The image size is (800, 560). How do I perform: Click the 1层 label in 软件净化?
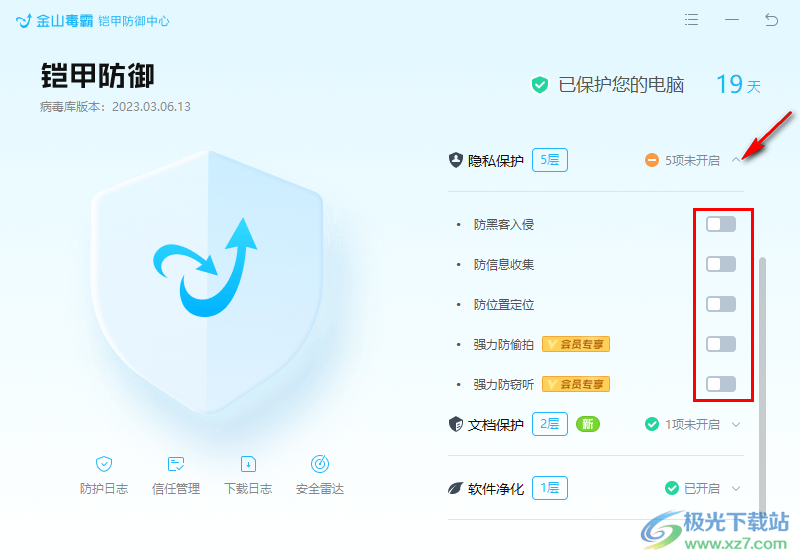(x=550, y=488)
